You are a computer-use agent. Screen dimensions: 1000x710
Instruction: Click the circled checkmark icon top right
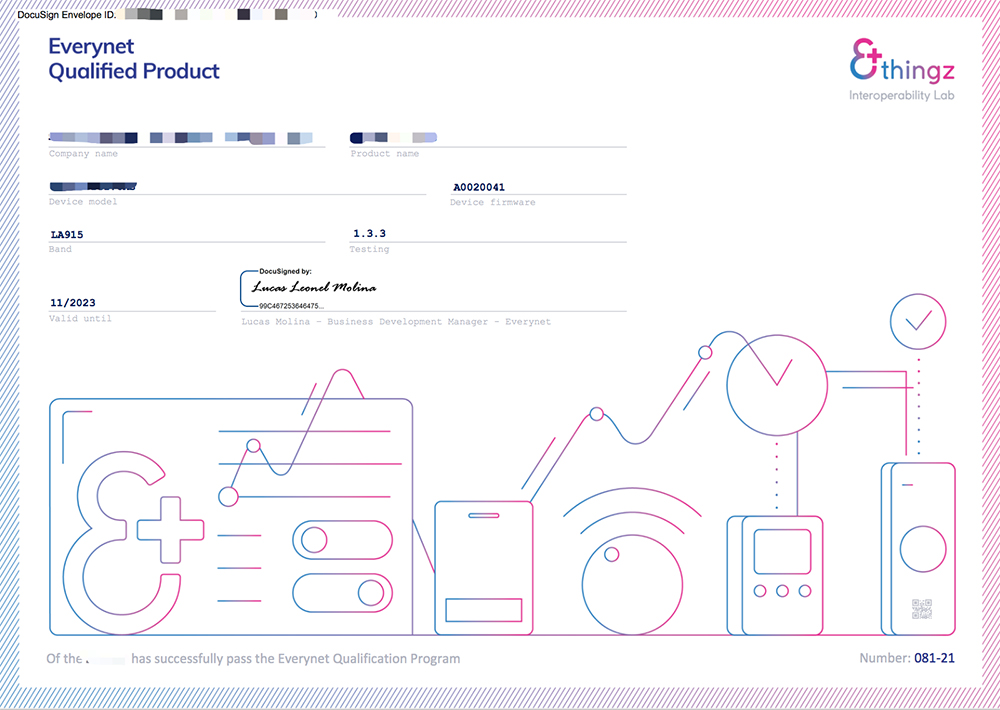click(918, 322)
